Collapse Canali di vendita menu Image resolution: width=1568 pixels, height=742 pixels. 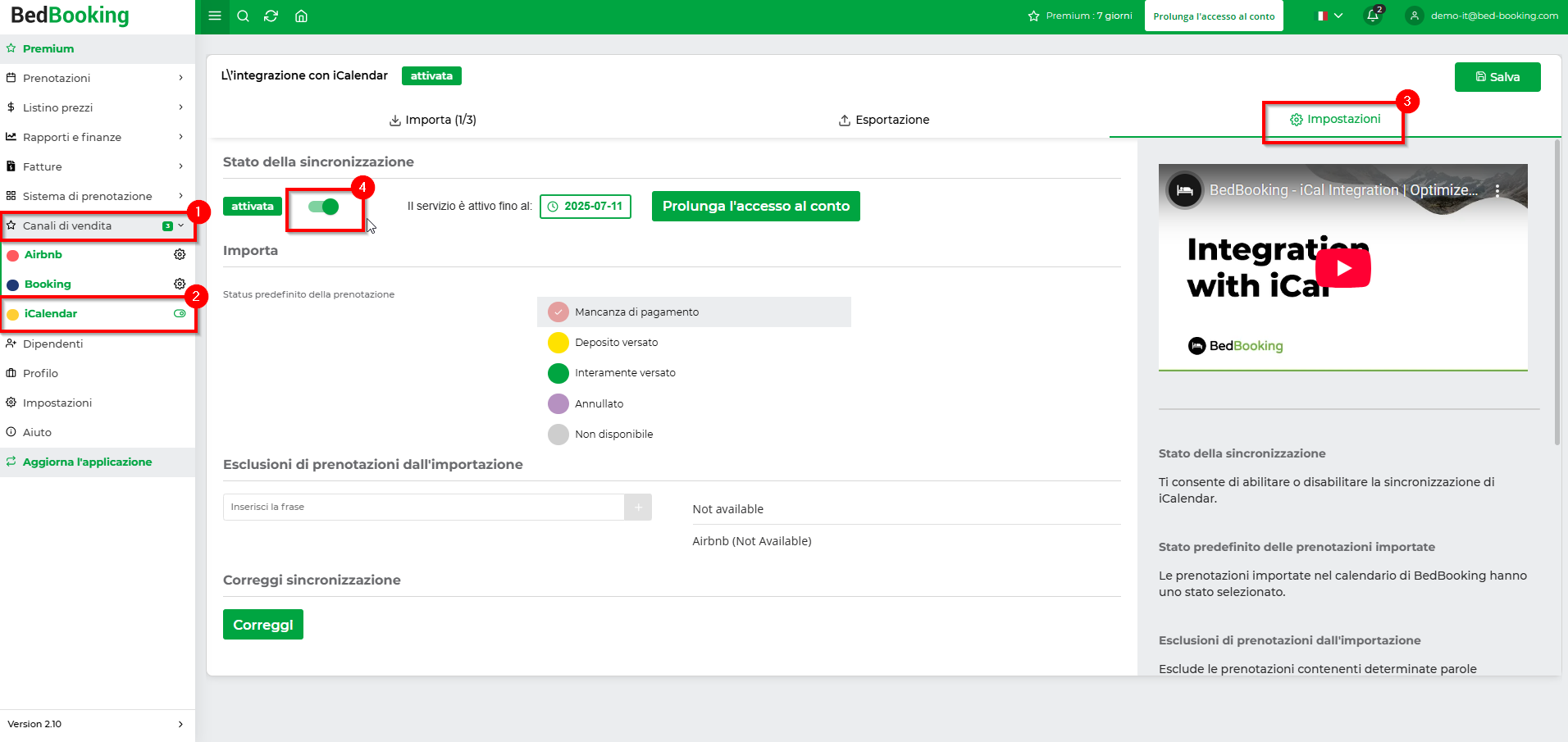point(98,225)
